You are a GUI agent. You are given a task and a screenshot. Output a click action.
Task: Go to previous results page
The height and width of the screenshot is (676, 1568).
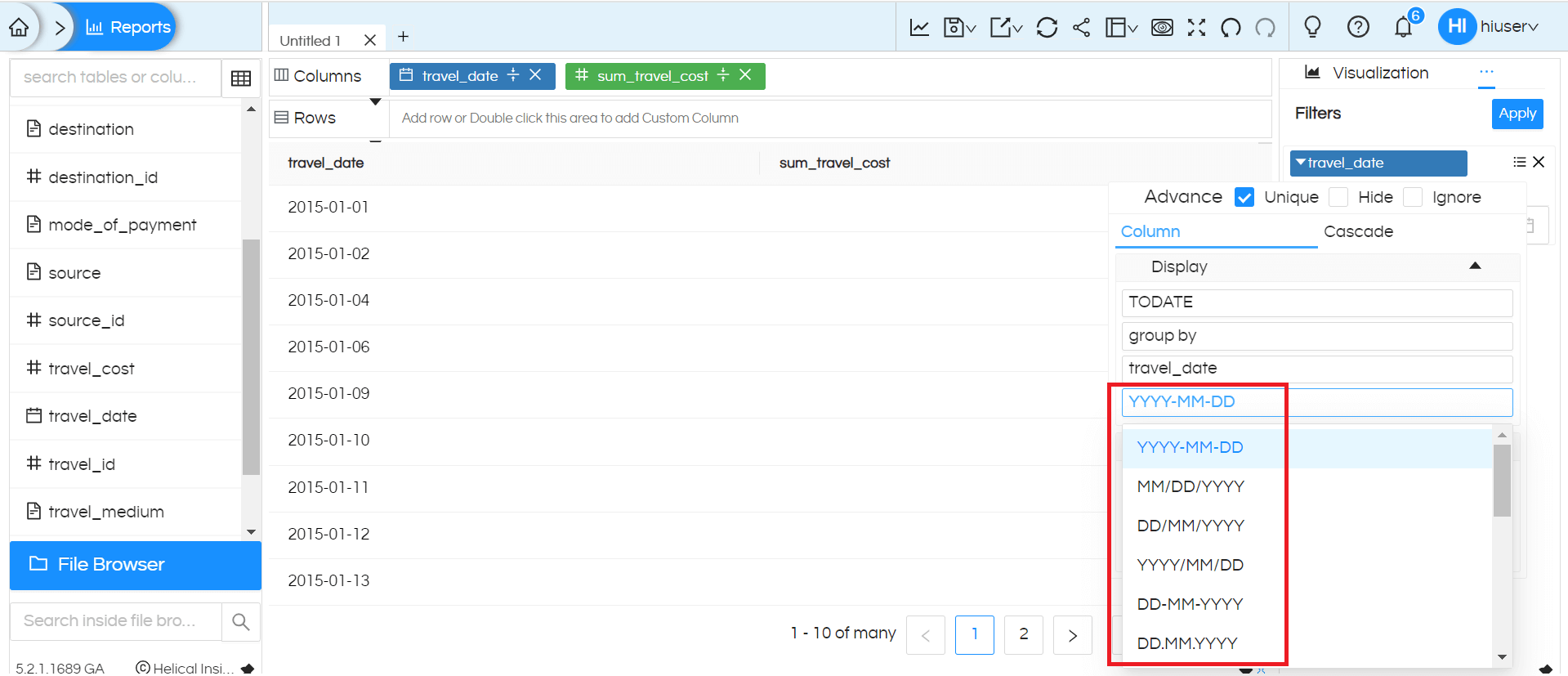(x=926, y=635)
